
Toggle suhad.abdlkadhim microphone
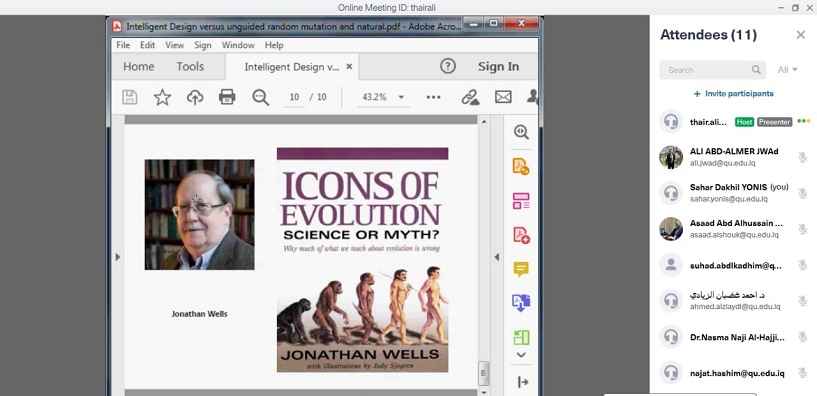802,265
